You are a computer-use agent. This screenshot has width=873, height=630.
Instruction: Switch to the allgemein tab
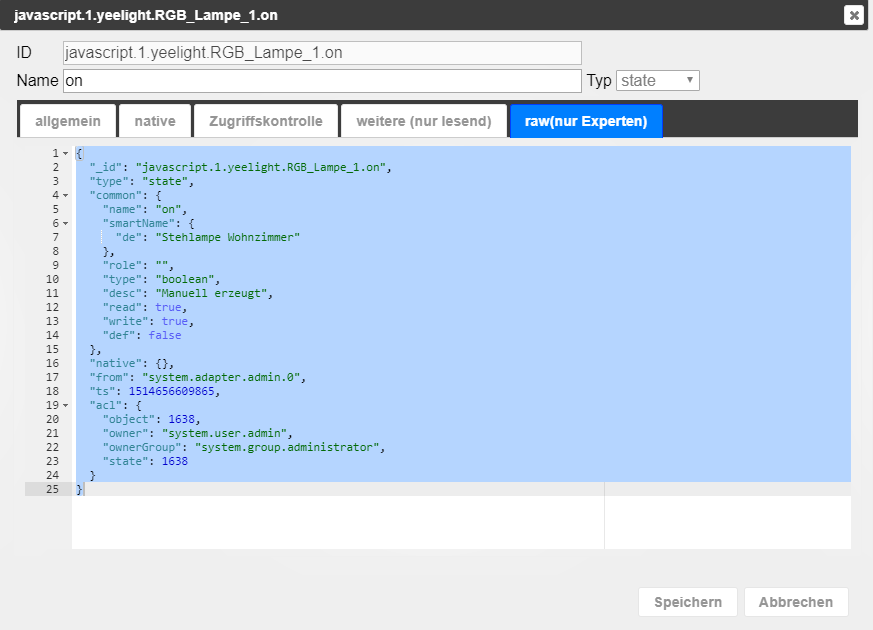[x=68, y=121]
